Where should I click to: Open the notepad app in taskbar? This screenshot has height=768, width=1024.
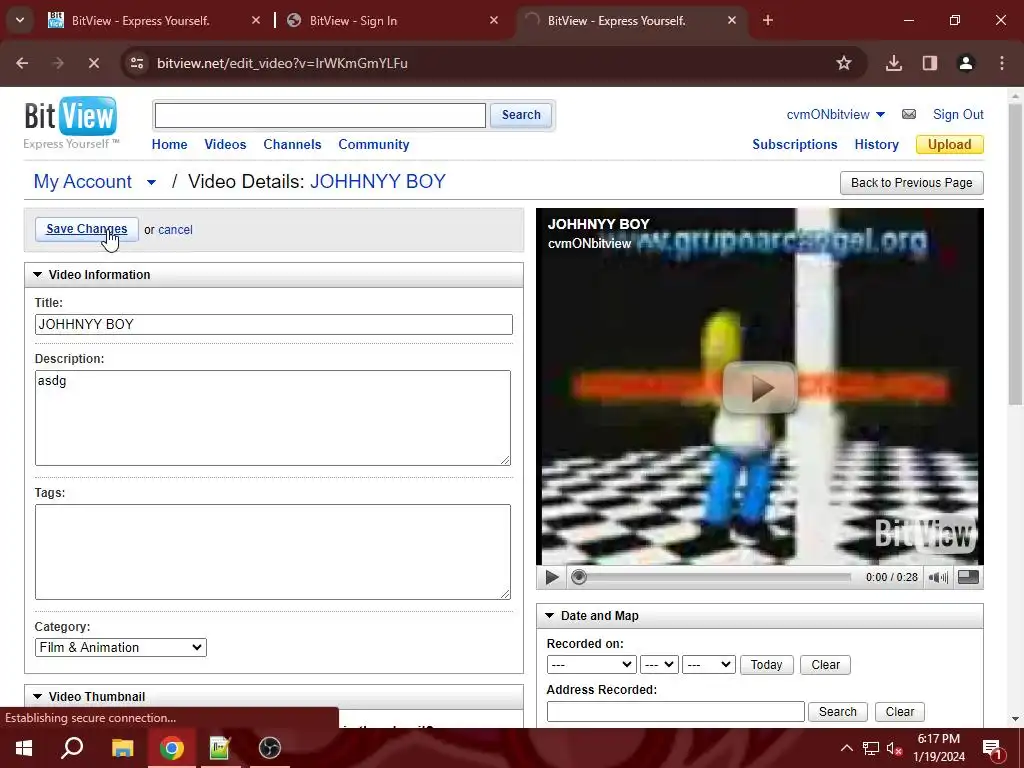tap(220, 748)
